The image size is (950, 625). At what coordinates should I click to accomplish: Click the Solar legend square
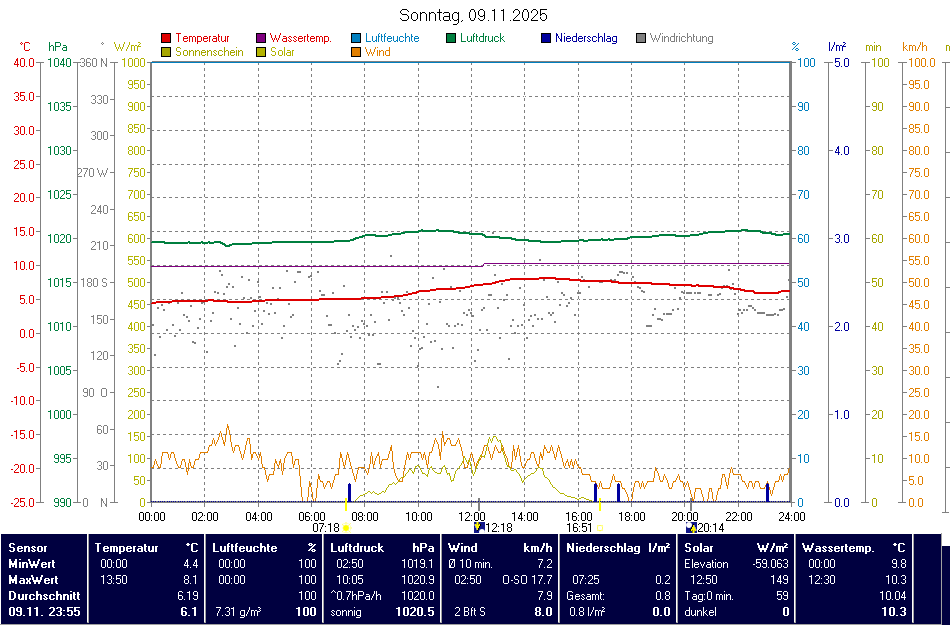[x=262, y=52]
